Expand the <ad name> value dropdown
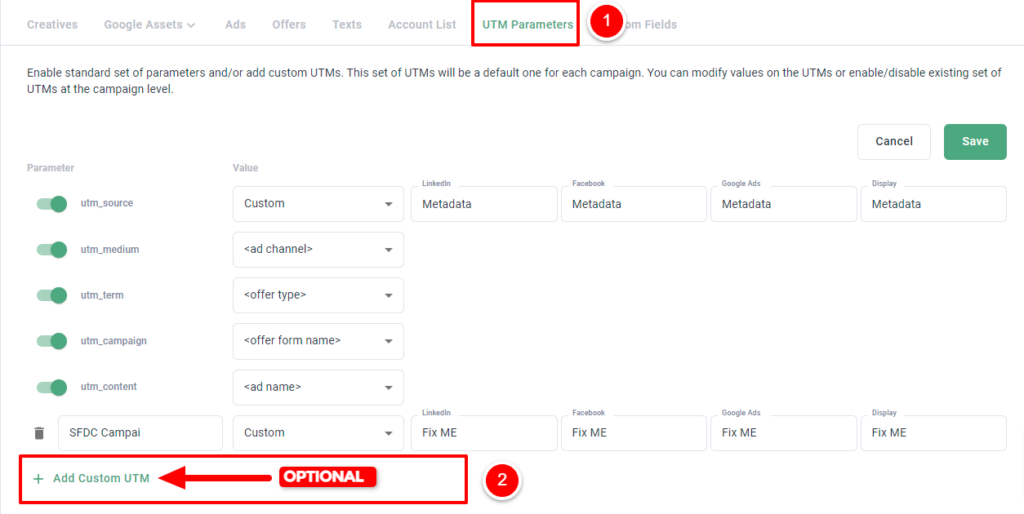 click(318, 387)
